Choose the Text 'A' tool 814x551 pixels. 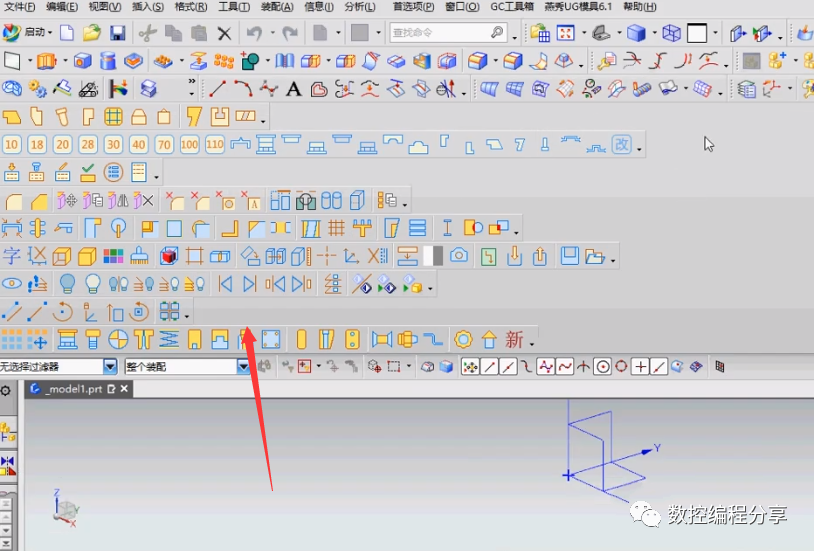pos(294,89)
